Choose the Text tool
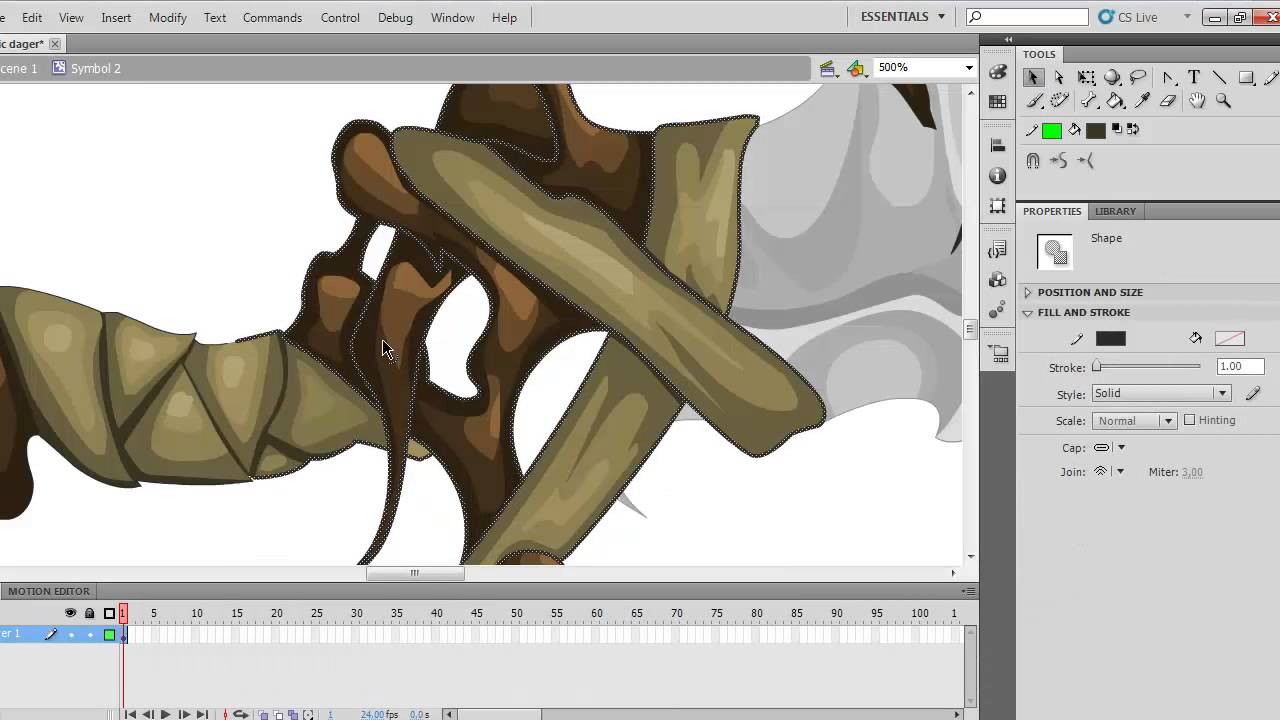Viewport: 1280px width, 720px height. 1194,78
